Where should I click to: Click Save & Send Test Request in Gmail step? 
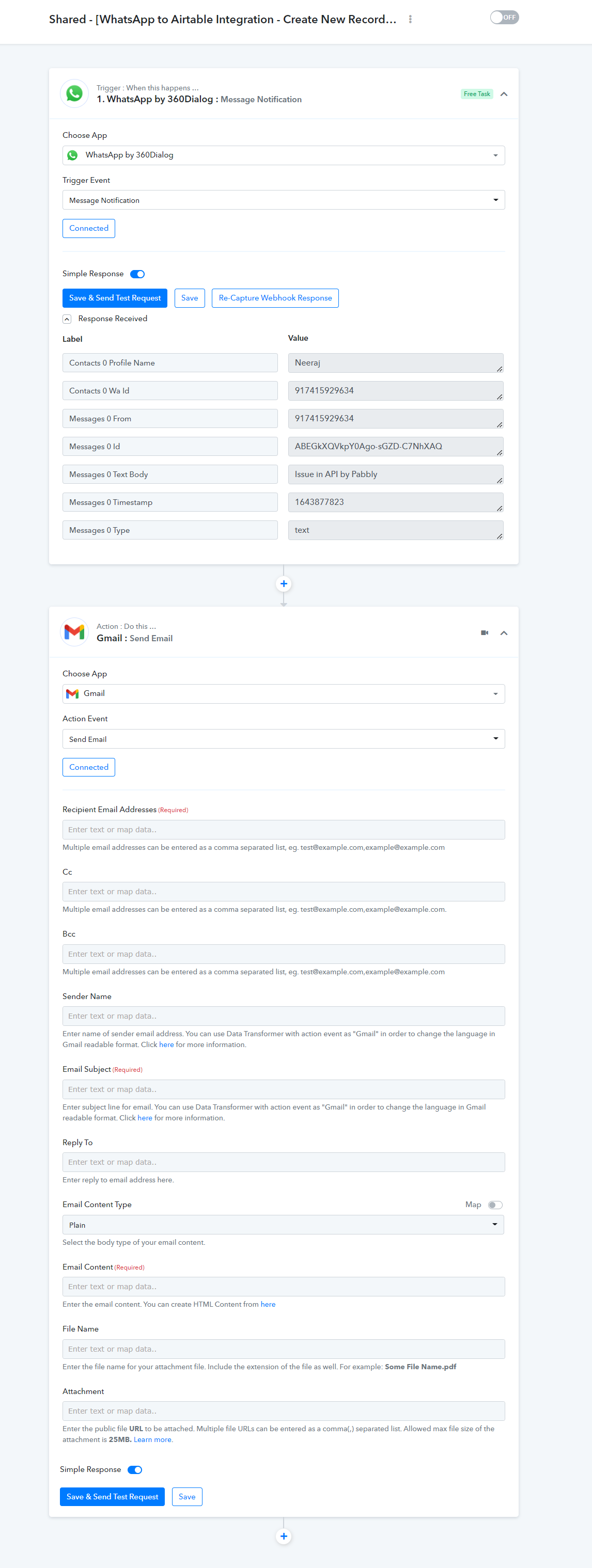point(112,1497)
